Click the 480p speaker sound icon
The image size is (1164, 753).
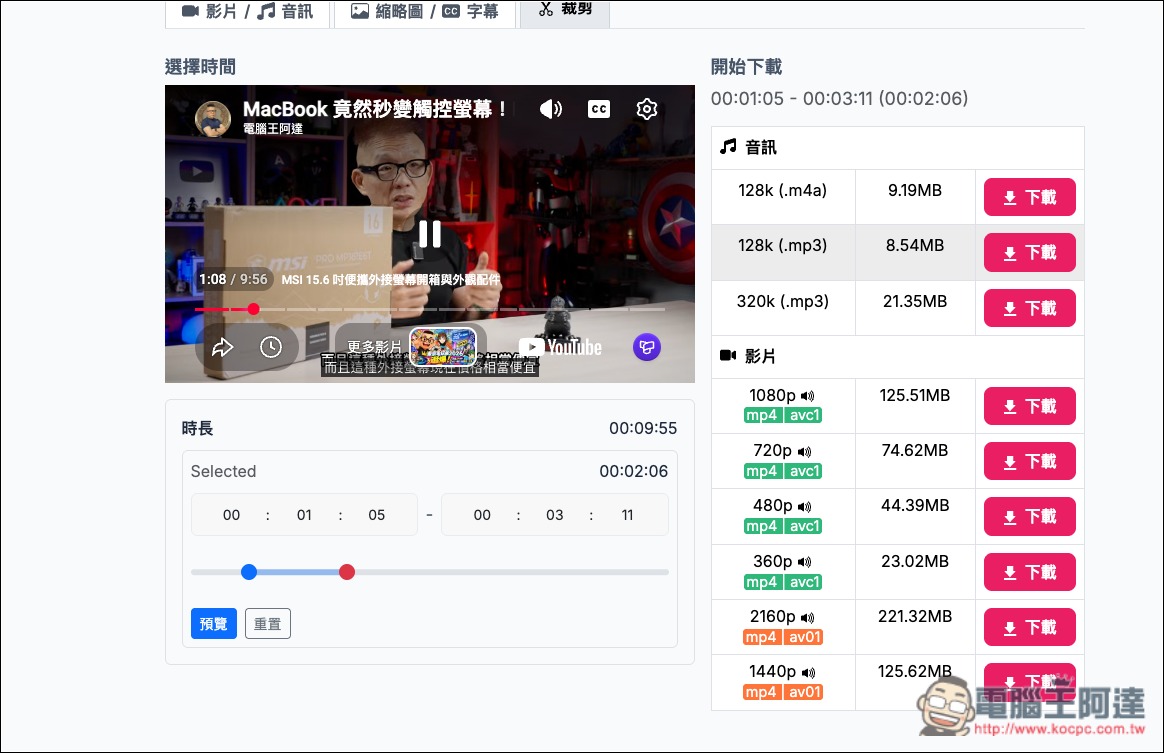click(805, 506)
